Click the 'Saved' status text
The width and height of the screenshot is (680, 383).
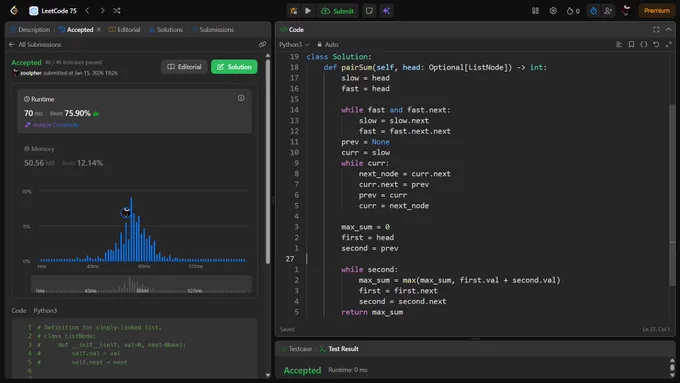[287, 329]
